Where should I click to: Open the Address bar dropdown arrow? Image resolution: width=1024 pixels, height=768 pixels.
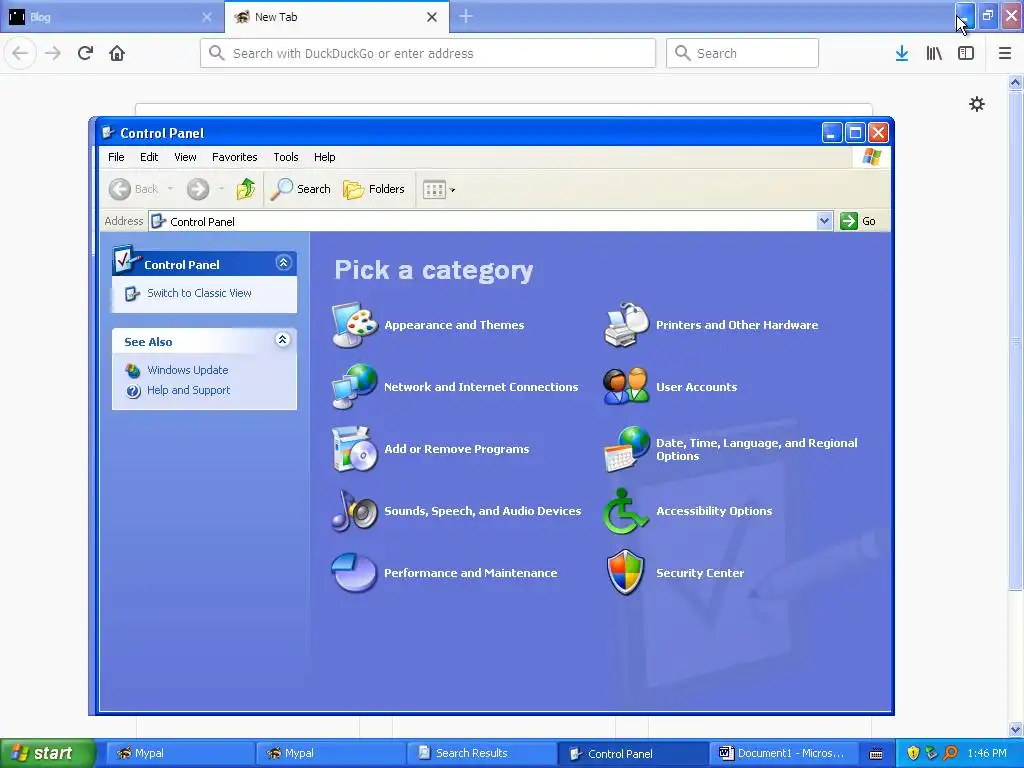coord(824,221)
